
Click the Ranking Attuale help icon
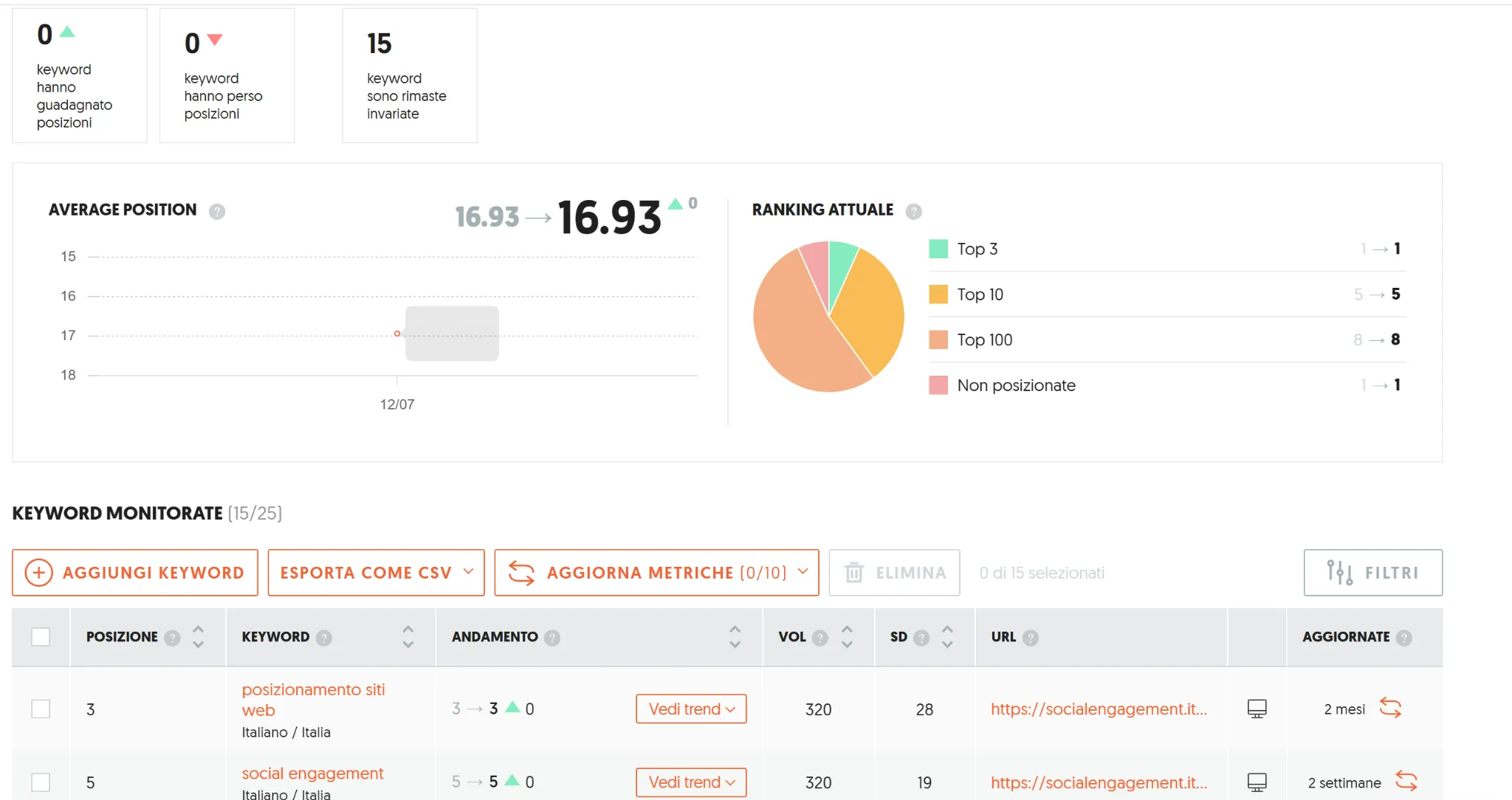tap(913, 212)
